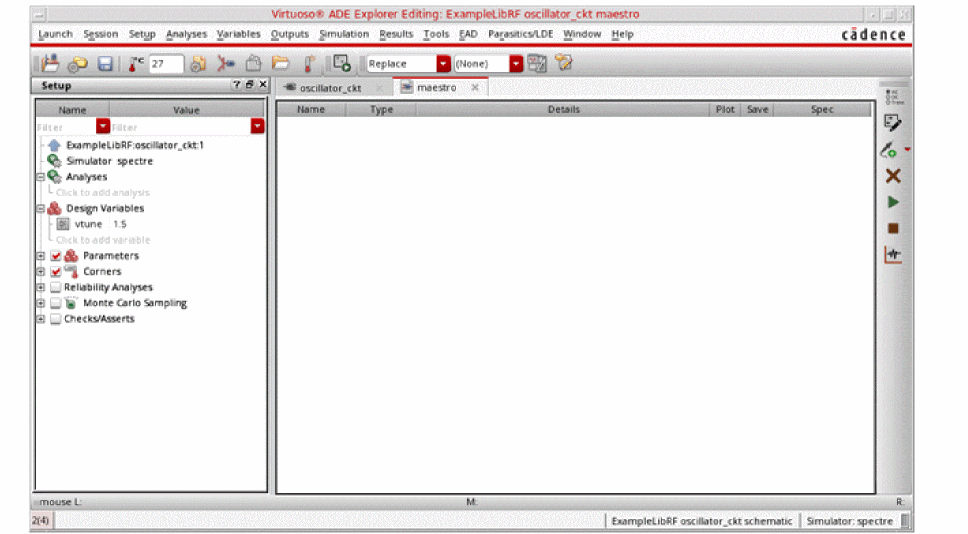
Task: Switch to the oscillator_ckt tab
Action: click(330, 88)
